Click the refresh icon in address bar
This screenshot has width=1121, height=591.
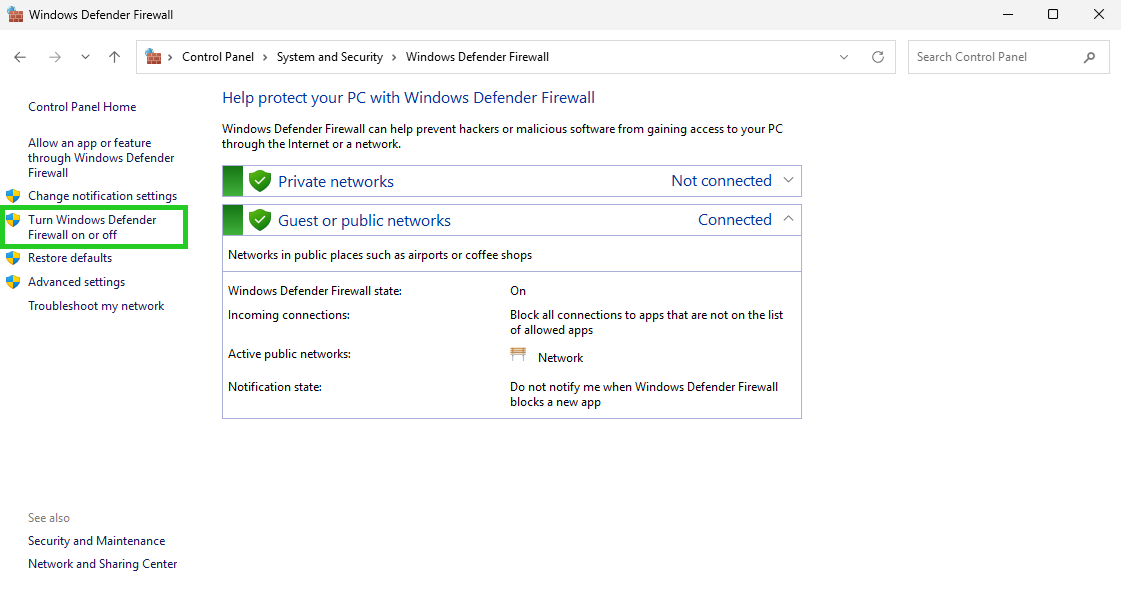[x=878, y=57]
